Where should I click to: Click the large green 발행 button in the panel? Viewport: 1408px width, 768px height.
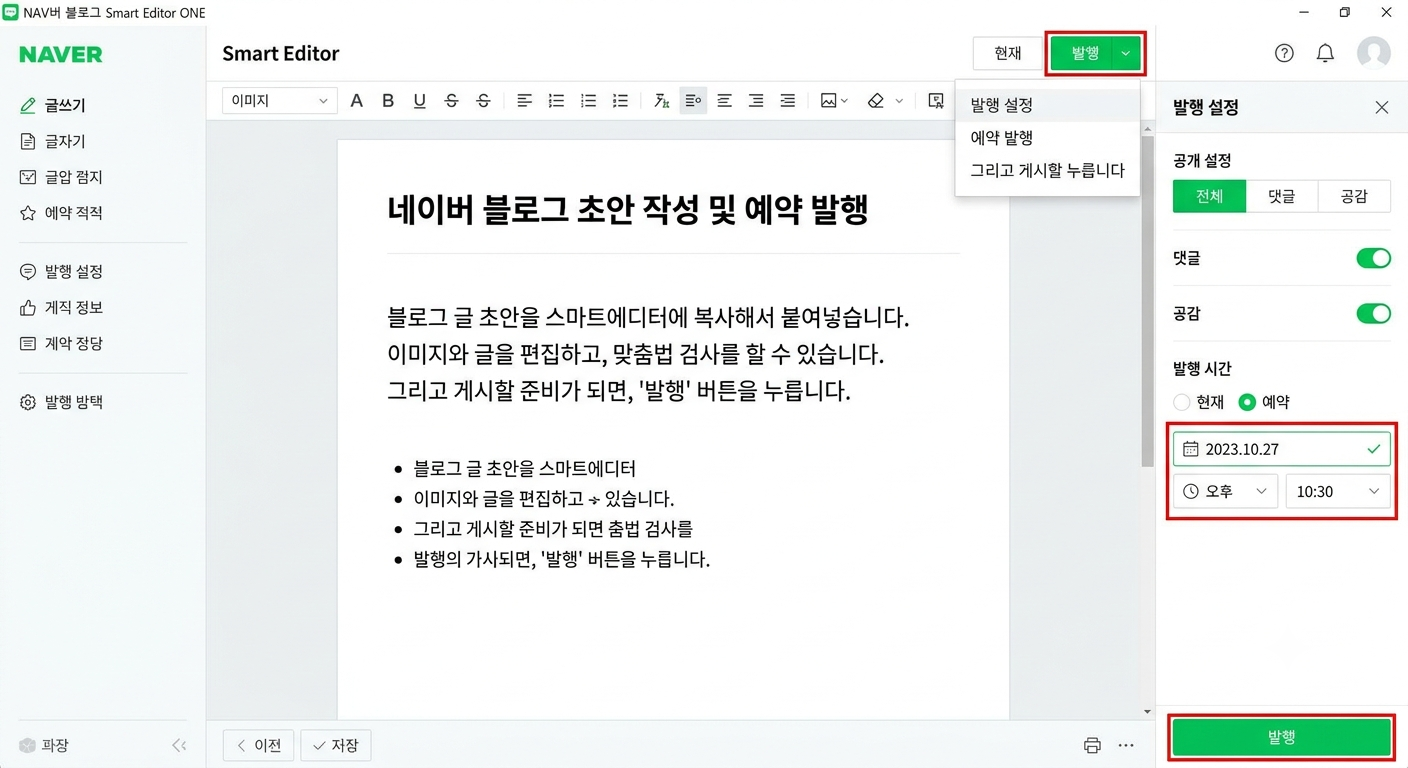[x=1281, y=737]
